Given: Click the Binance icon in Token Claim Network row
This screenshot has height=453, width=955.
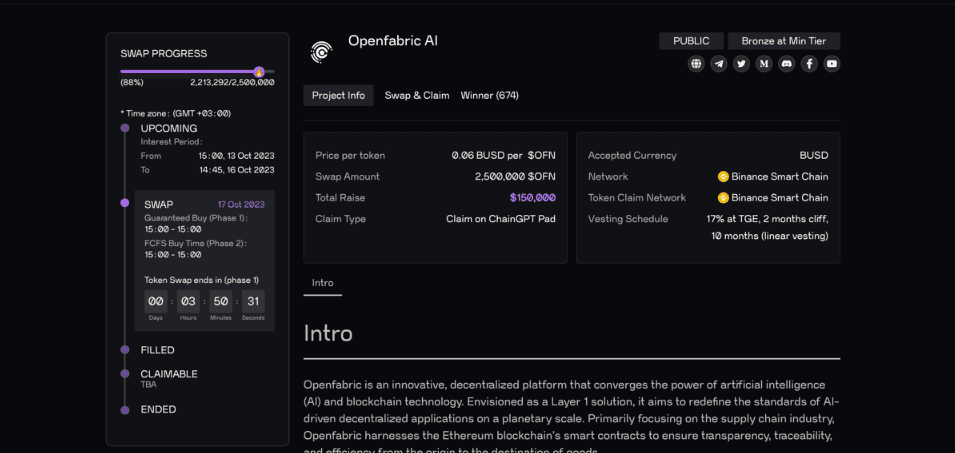Looking at the screenshot, I should [x=724, y=198].
